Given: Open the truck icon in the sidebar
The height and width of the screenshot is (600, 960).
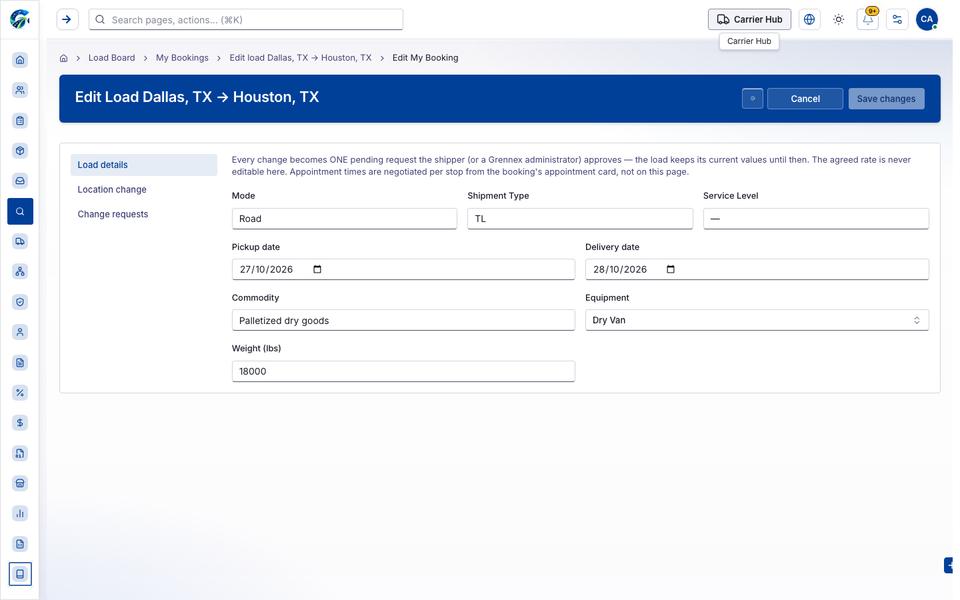Looking at the screenshot, I should click(x=20, y=241).
